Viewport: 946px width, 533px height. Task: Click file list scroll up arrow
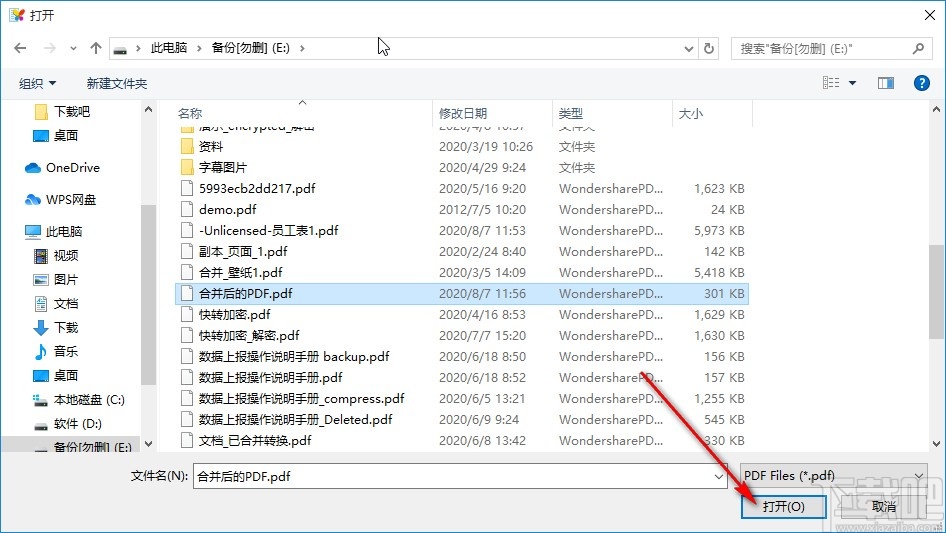tap(936, 110)
